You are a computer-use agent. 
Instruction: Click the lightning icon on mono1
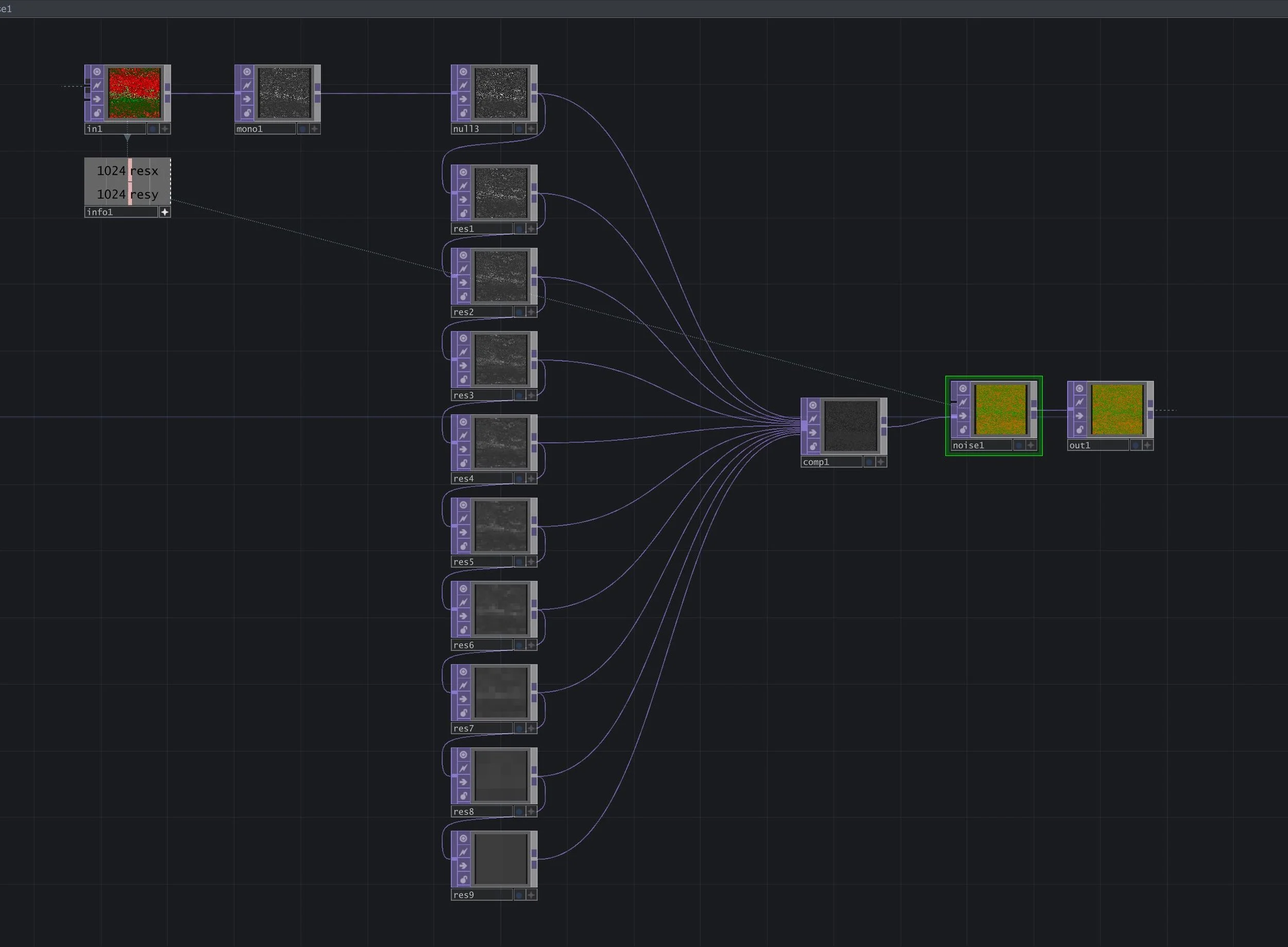pos(247,86)
